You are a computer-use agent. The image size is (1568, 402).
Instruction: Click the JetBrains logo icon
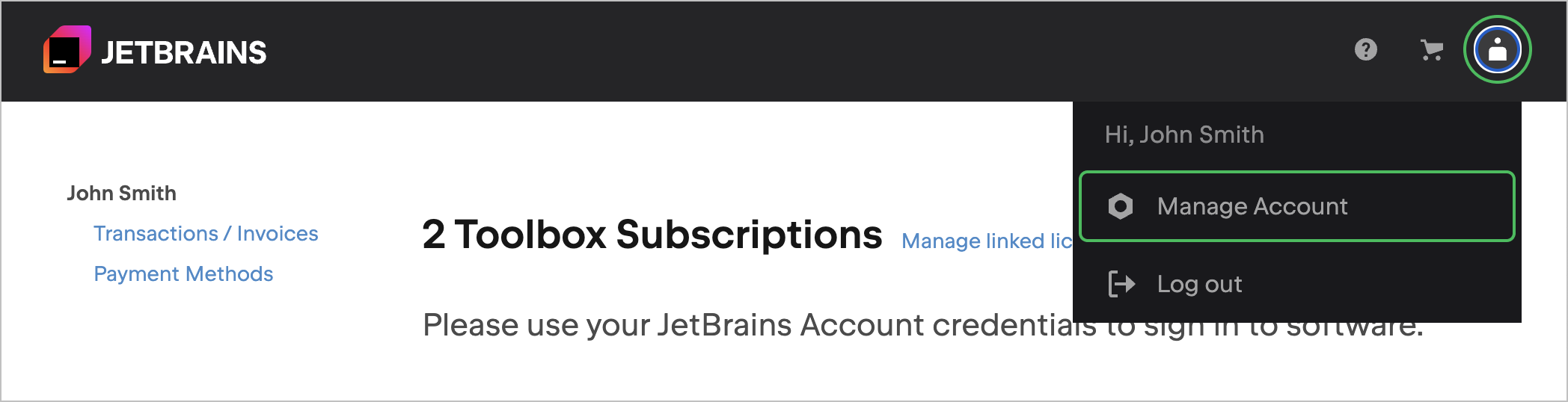[x=67, y=50]
